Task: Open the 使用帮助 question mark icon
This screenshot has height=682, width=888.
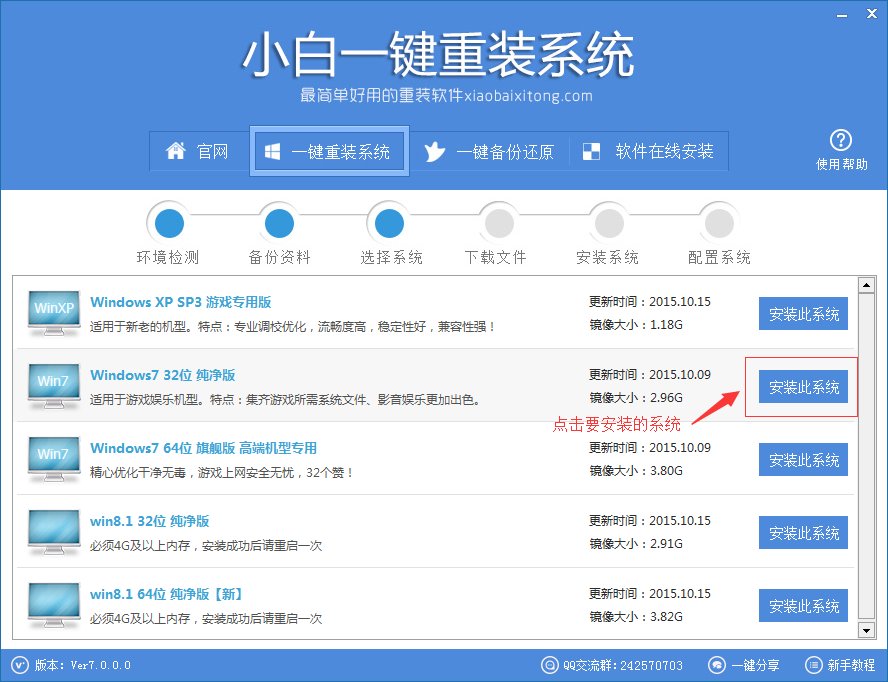Action: click(x=841, y=141)
